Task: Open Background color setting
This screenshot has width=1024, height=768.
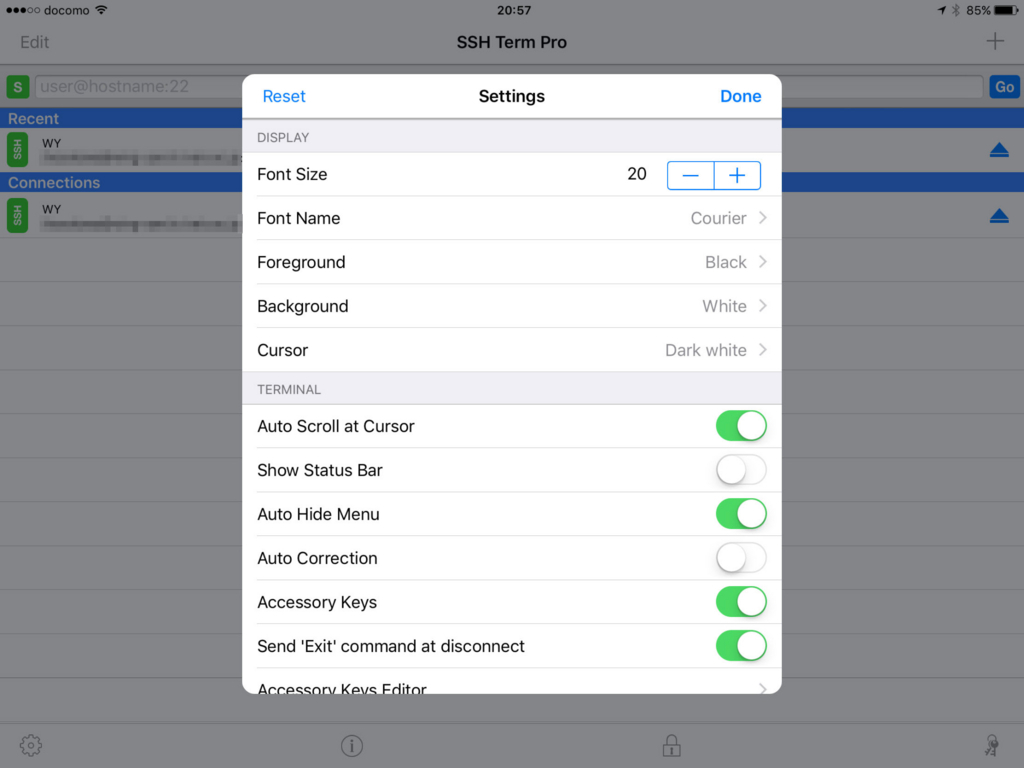Action: (512, 306)
